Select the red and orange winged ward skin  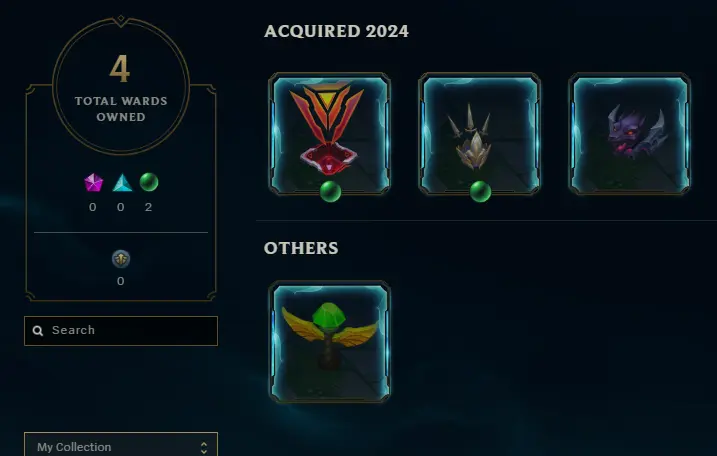coord(329,134)
